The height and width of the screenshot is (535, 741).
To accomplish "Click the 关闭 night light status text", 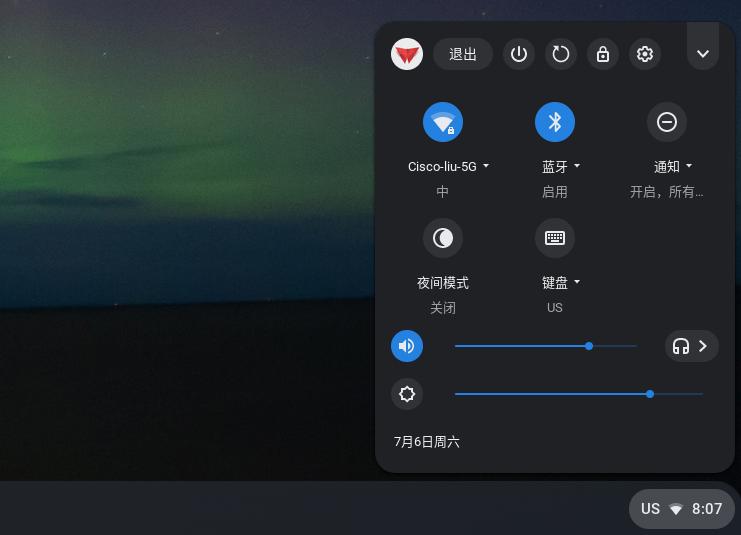I will (x=443, y=308).
